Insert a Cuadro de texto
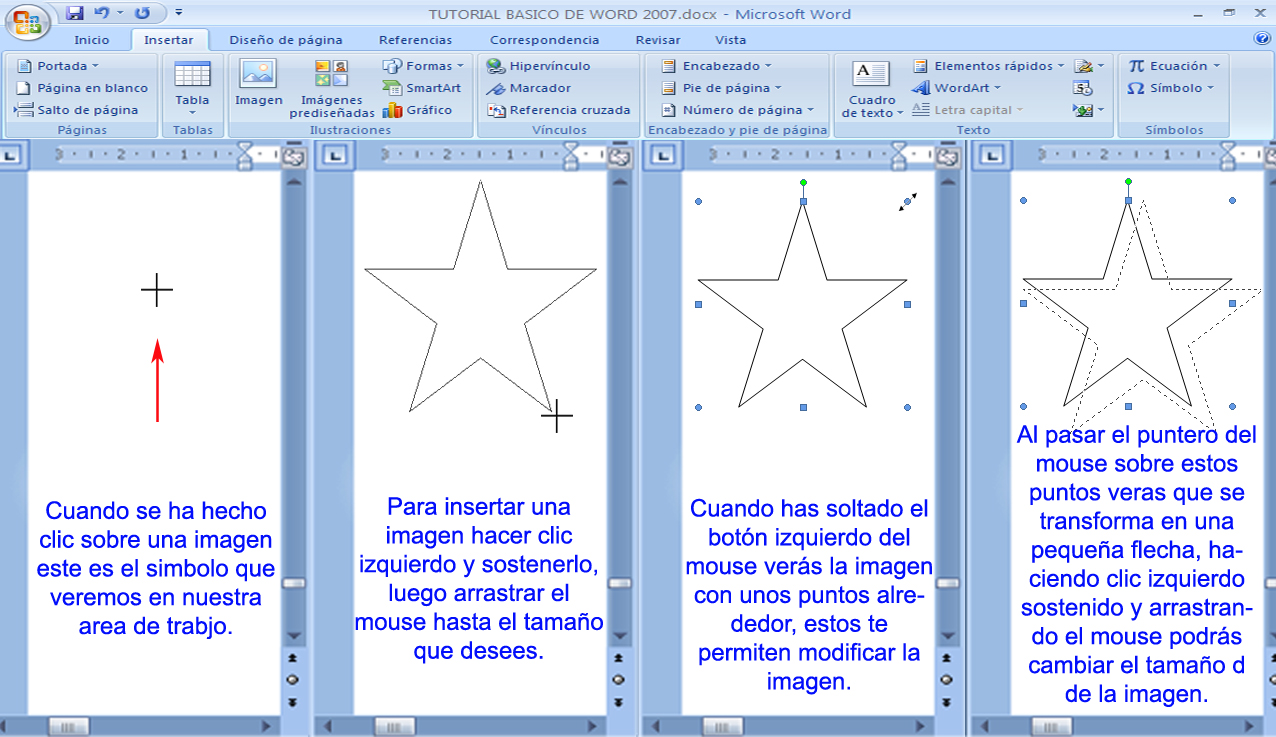1276x737 pixels. coord(871,87)
